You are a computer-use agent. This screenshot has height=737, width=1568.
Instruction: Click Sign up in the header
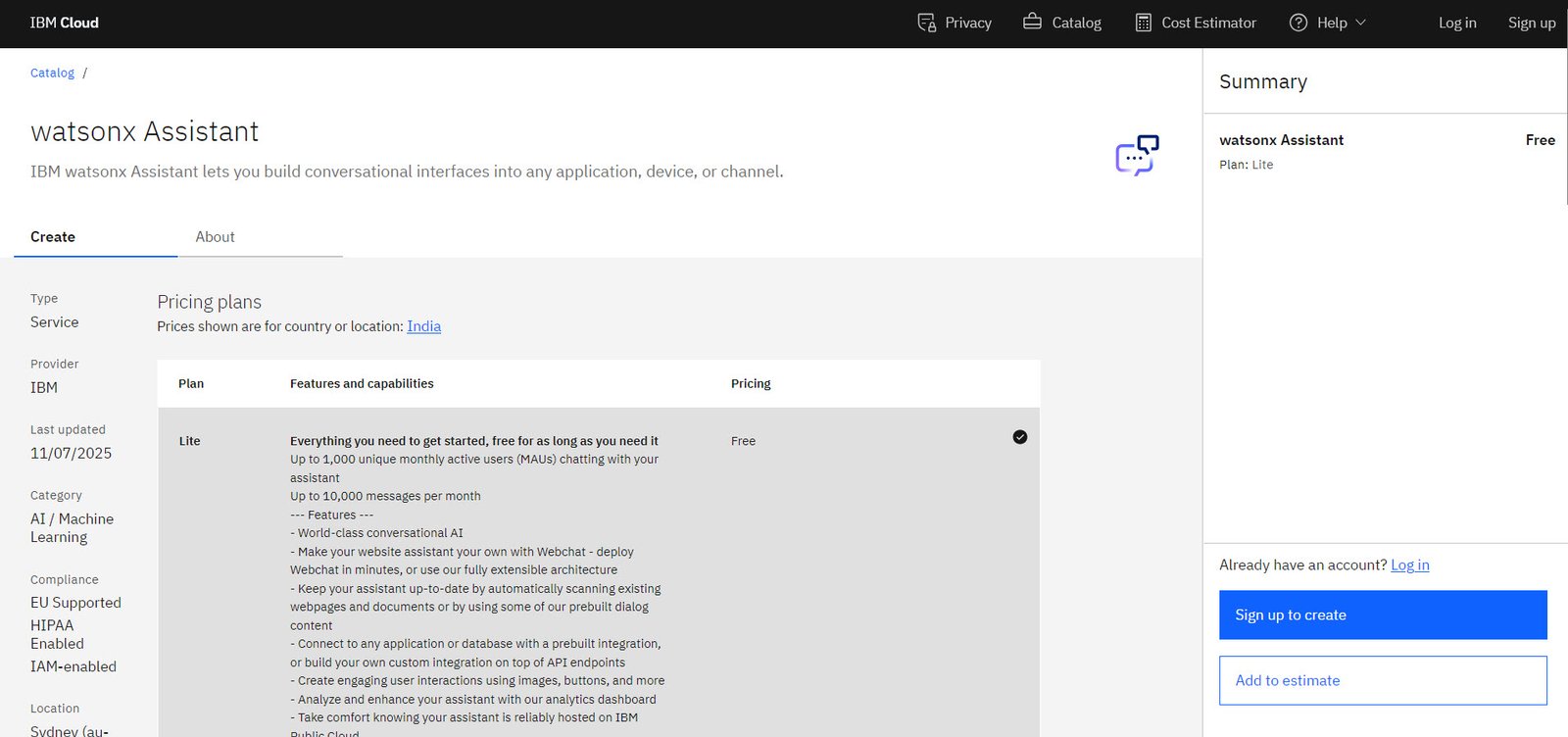[x=1532, y=23]
